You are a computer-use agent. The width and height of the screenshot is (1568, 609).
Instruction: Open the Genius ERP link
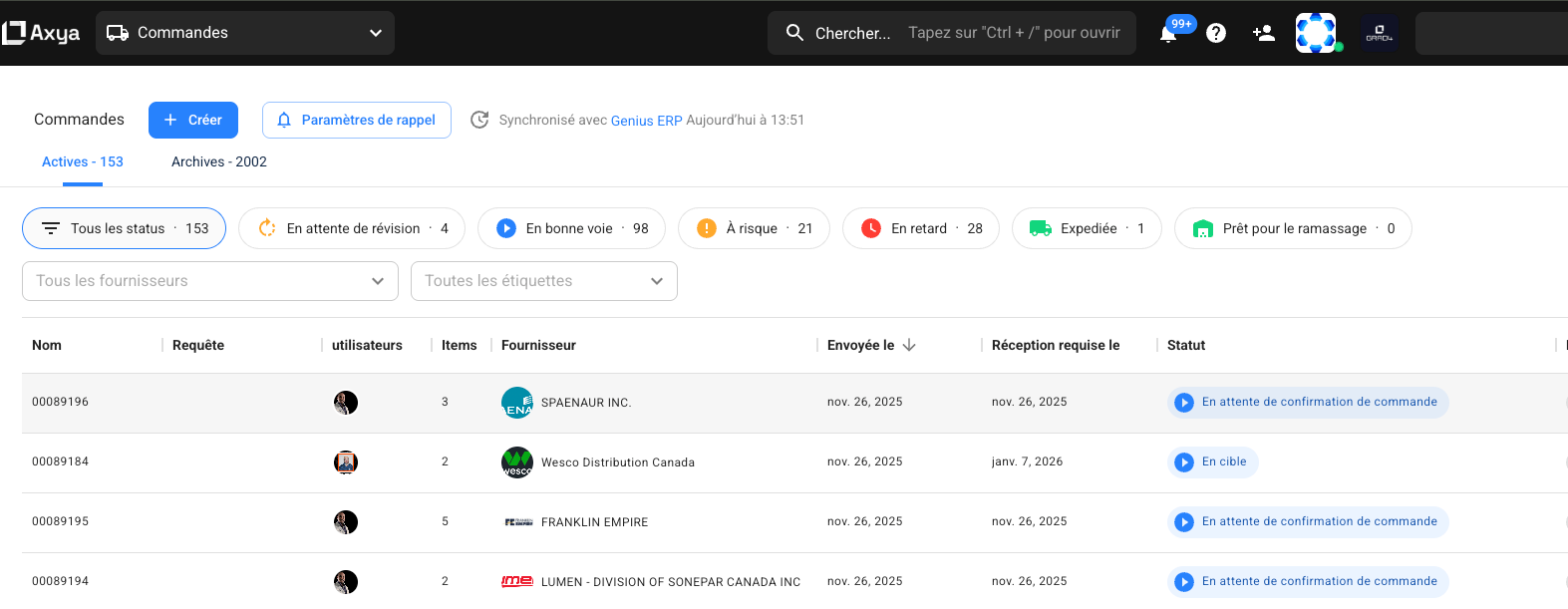coord(646,121)
